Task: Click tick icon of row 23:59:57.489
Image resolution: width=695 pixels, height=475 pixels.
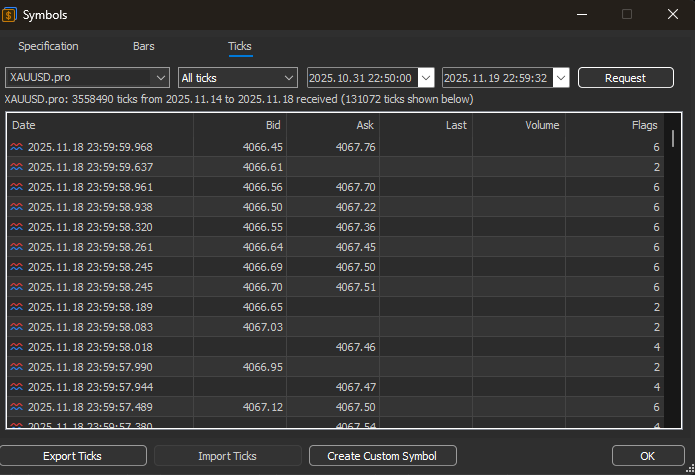Action: coord(16,407)
